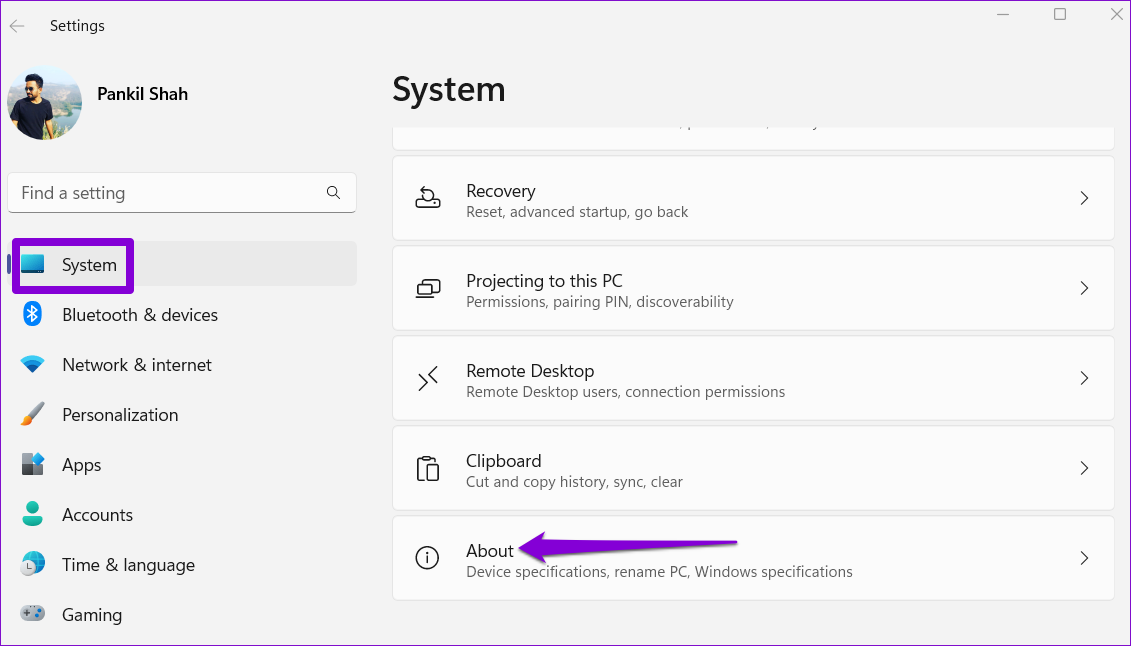Open the Gaming category
Image resolution: width=1131 pixels, height=646 pixels.
coord(92,615)
